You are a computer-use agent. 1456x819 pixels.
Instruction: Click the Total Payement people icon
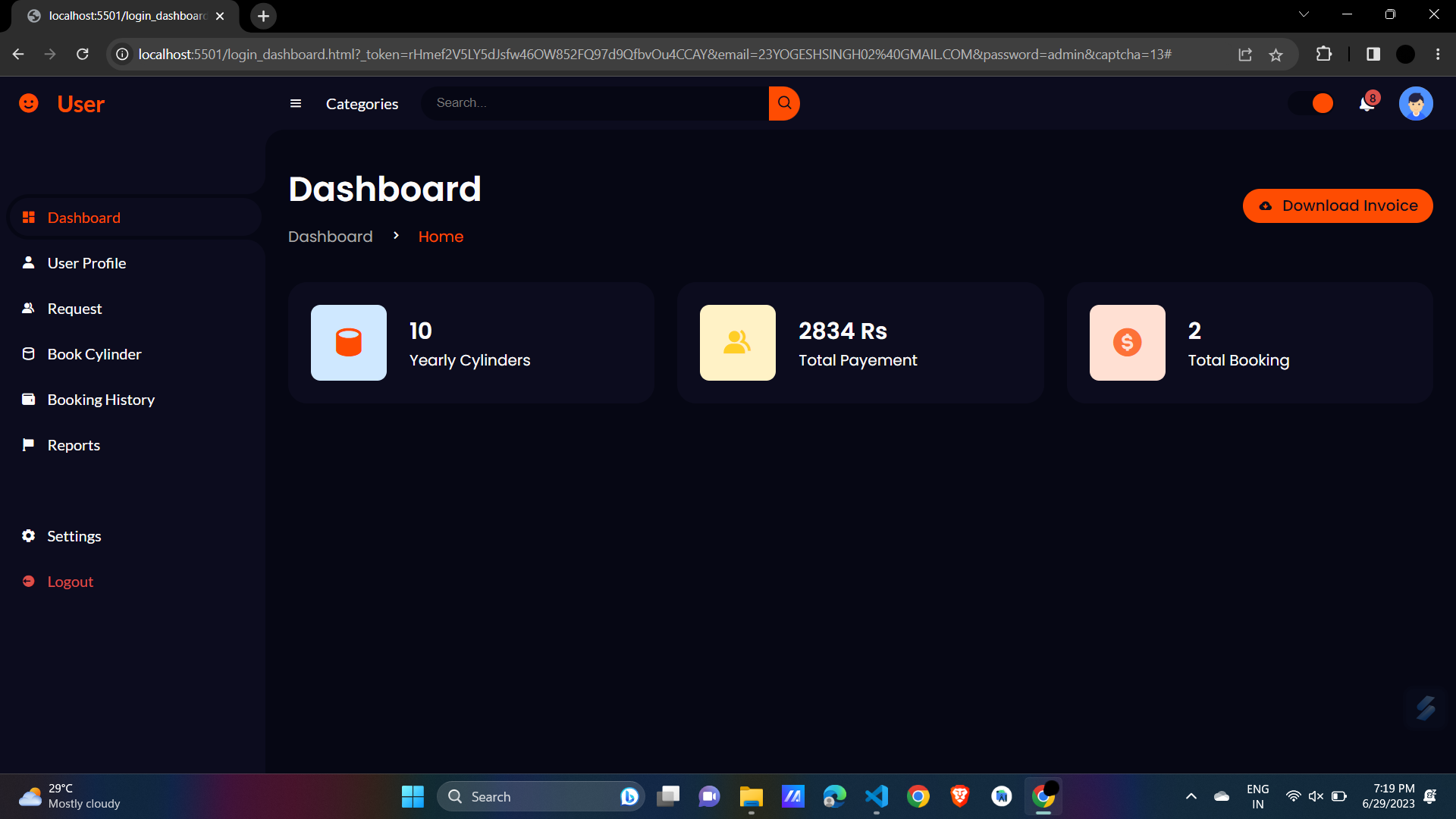click(x=737, y=343)
